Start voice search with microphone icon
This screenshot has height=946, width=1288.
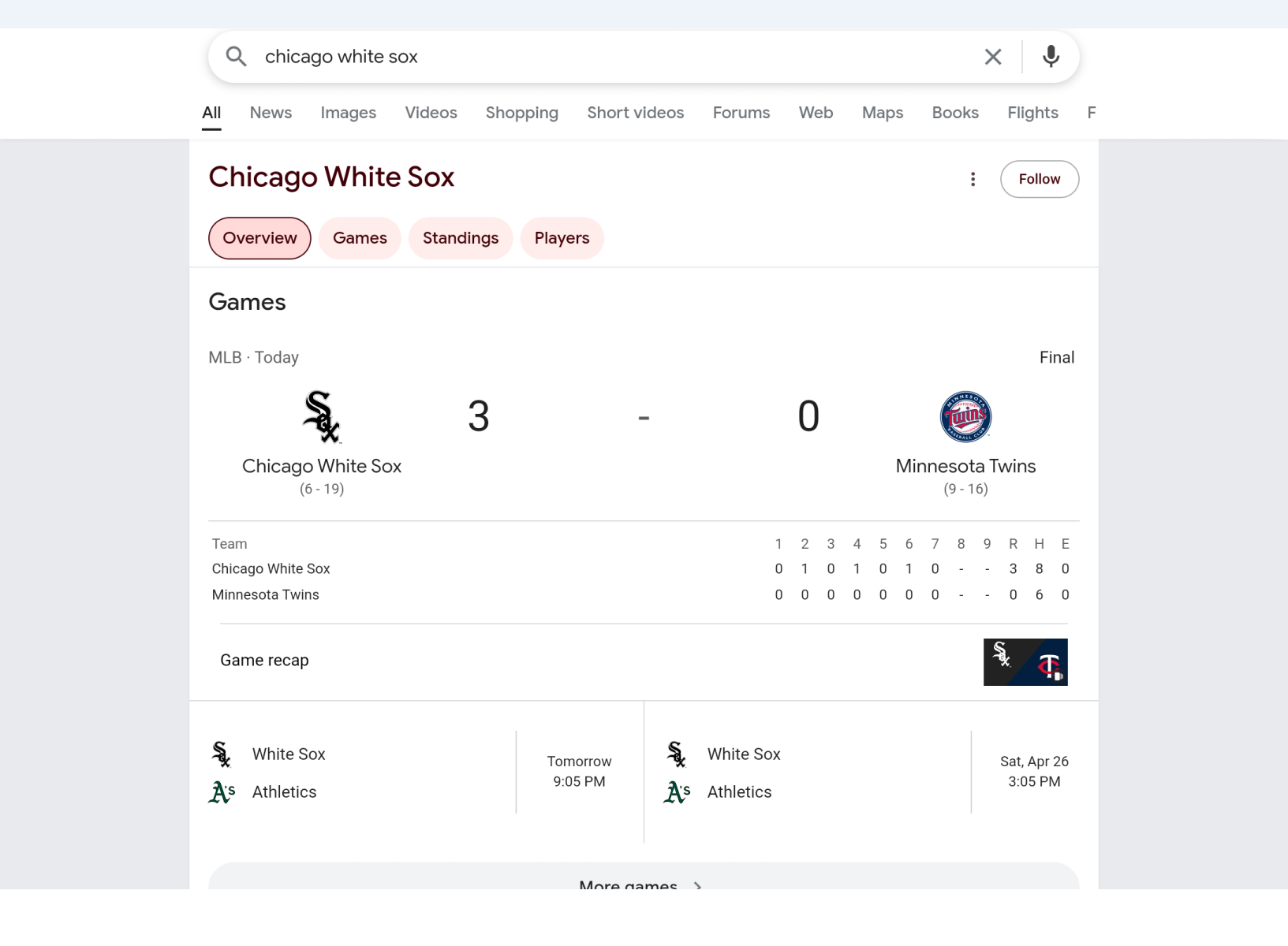1051,57
